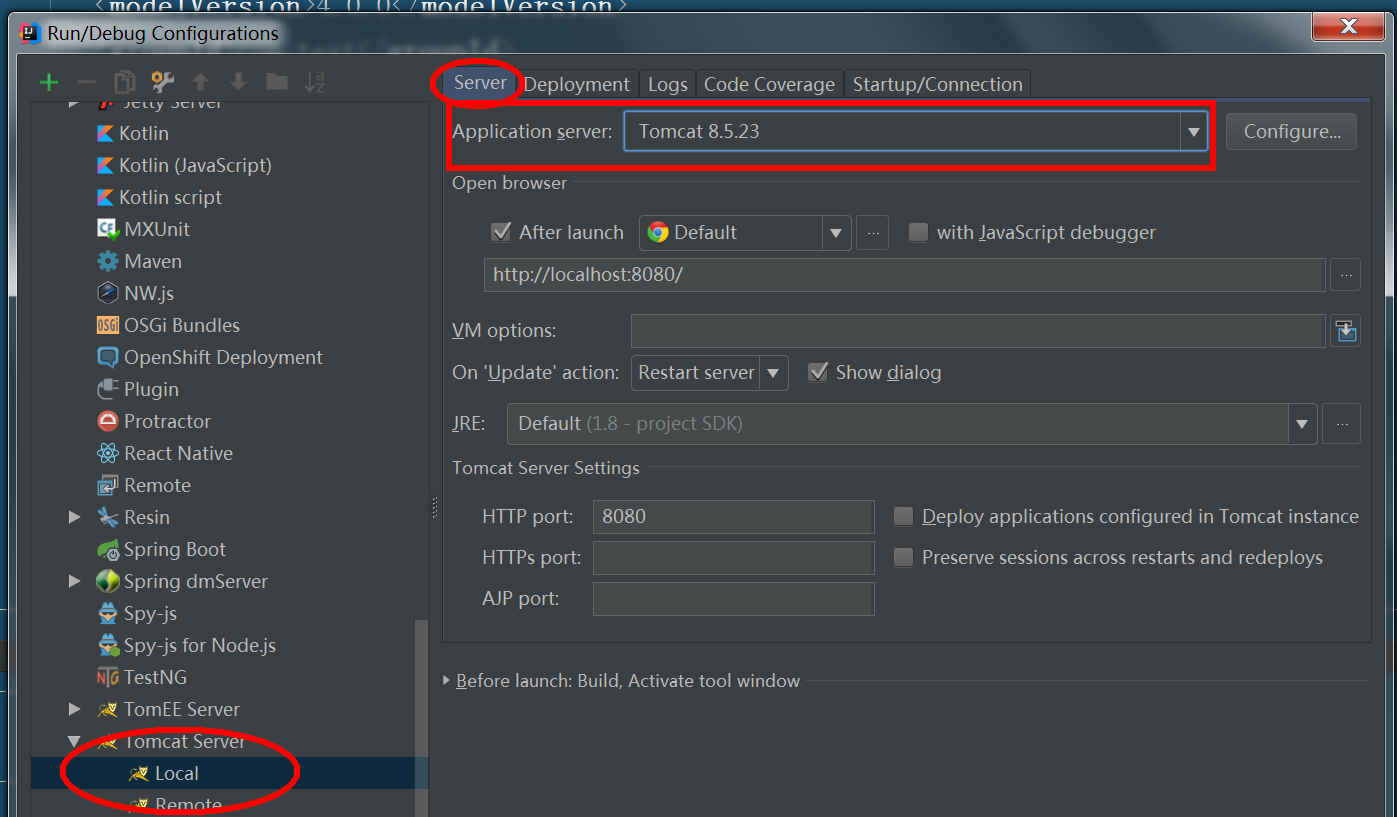Open JRE dropdown arrow

pos(1301,424)
